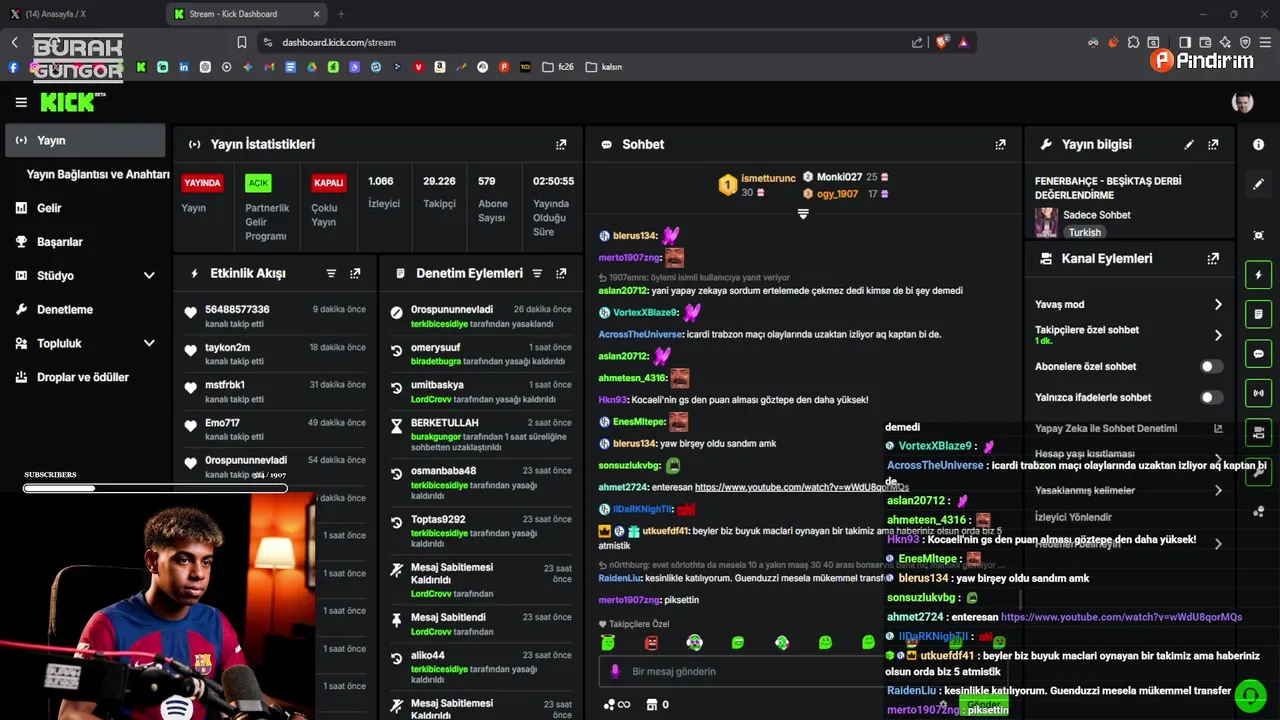Click the points infinity icon below message box
The width and height of the screenshot is (1280, 720).
pos(617,704)
